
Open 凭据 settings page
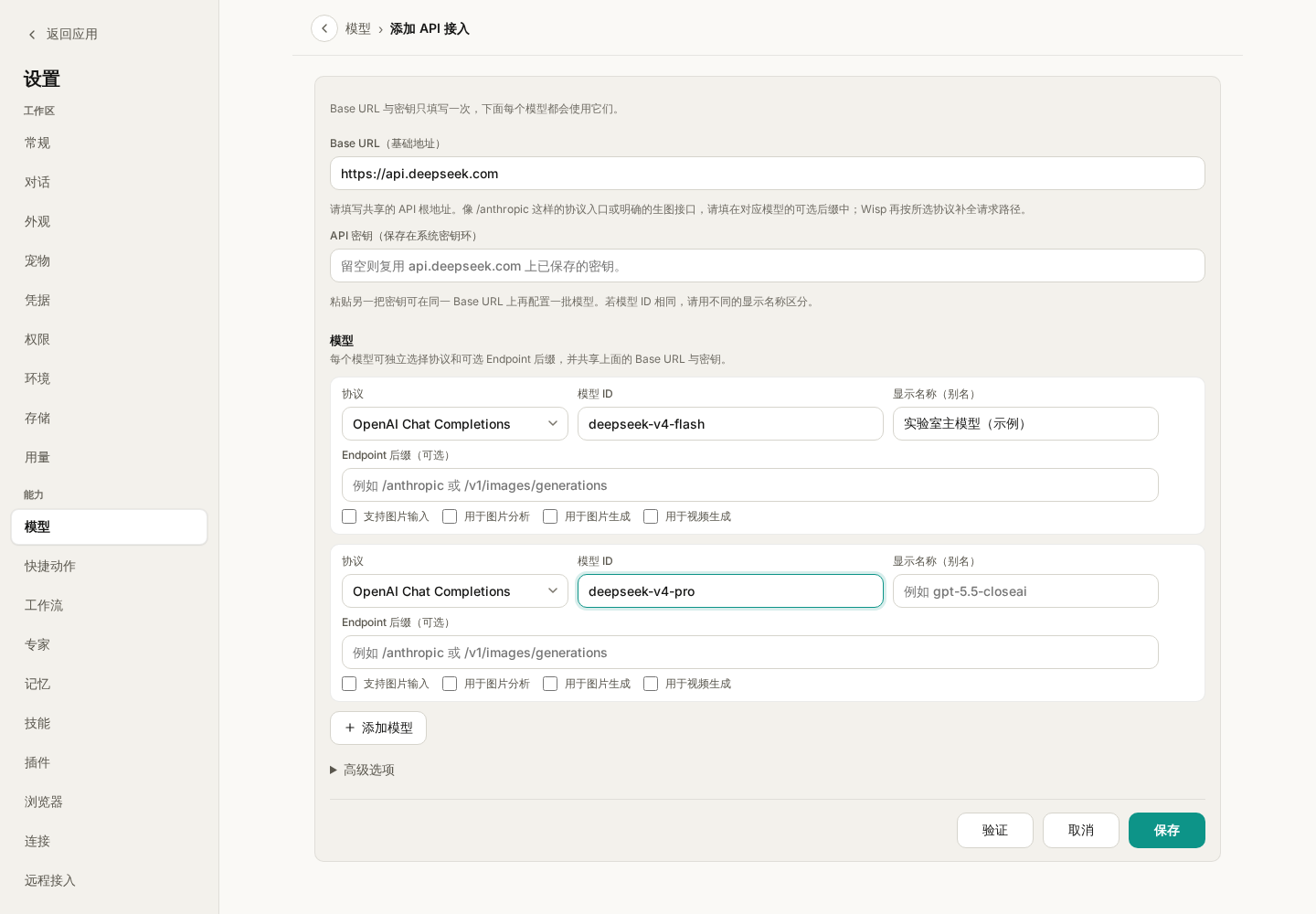click(x=109, y=300)
